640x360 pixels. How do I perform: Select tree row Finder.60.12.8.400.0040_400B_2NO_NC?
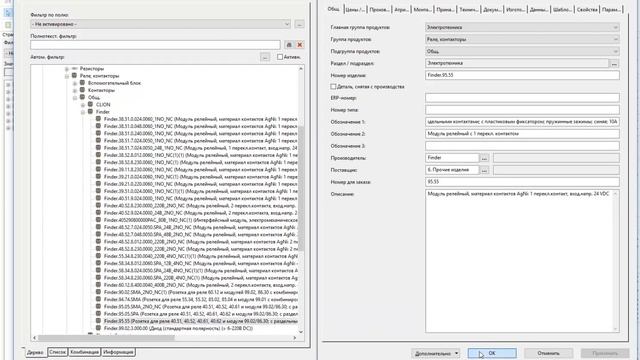pyautogui.click(x=200, y=285)
